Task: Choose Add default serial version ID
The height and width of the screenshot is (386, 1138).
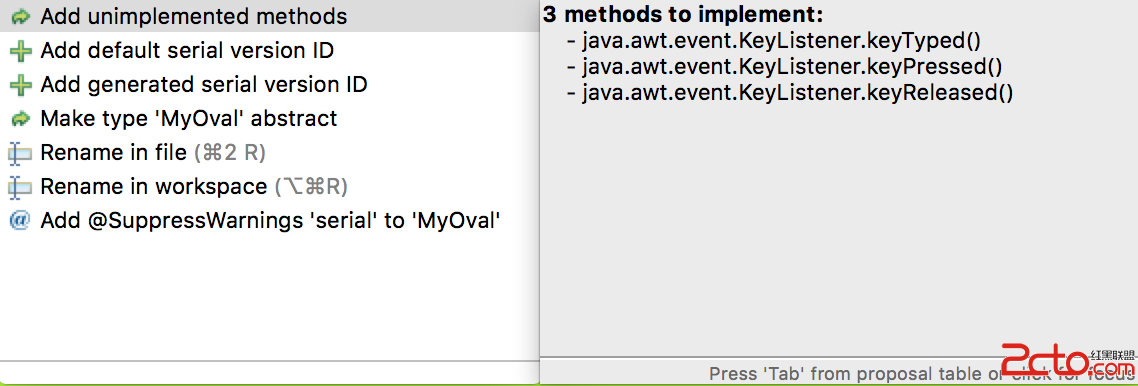Action: pyautogui.click(x=269, y=51)
